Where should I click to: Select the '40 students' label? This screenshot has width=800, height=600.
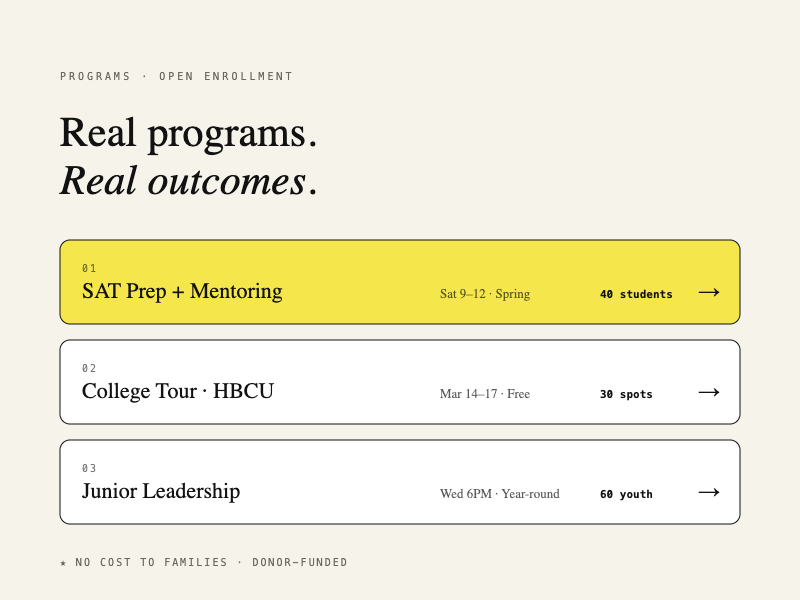[636, 294]
